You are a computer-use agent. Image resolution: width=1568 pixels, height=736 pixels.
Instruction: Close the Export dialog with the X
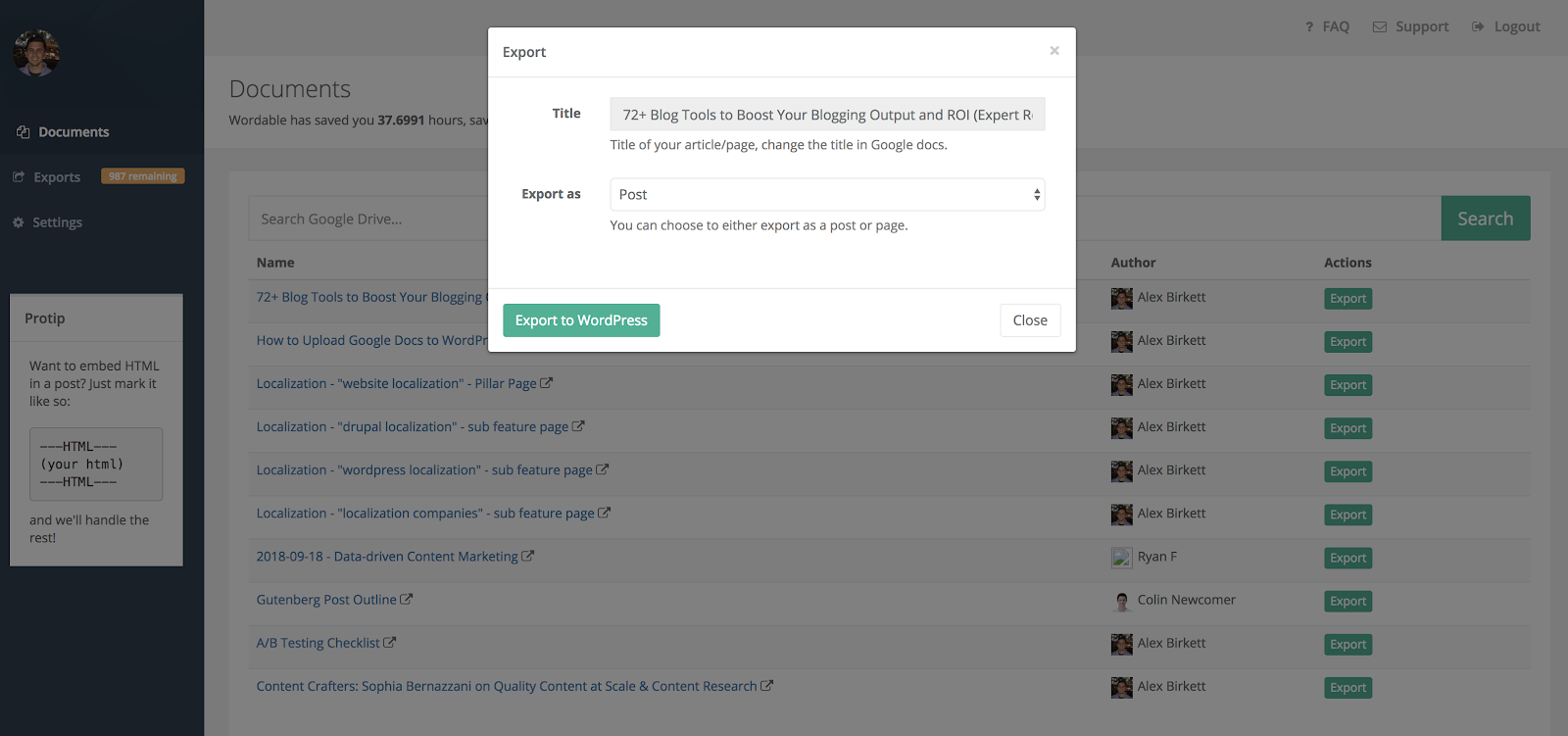tap(1054, 51)
